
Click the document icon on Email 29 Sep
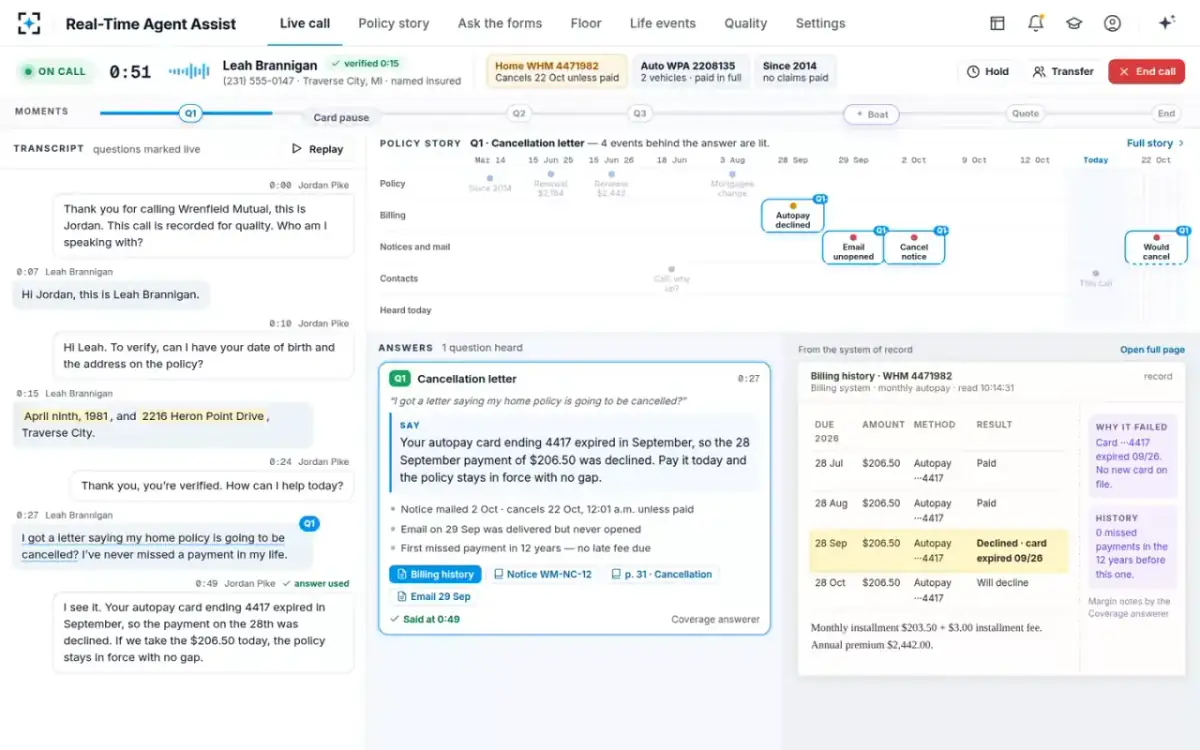pyautogui.click(x=402, y=597)
